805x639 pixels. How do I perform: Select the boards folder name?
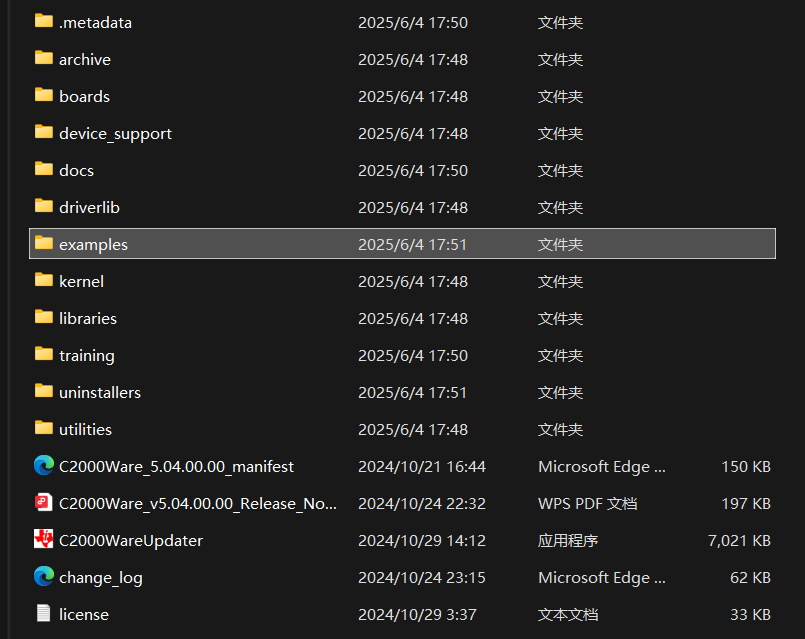(x=84, y=97)
